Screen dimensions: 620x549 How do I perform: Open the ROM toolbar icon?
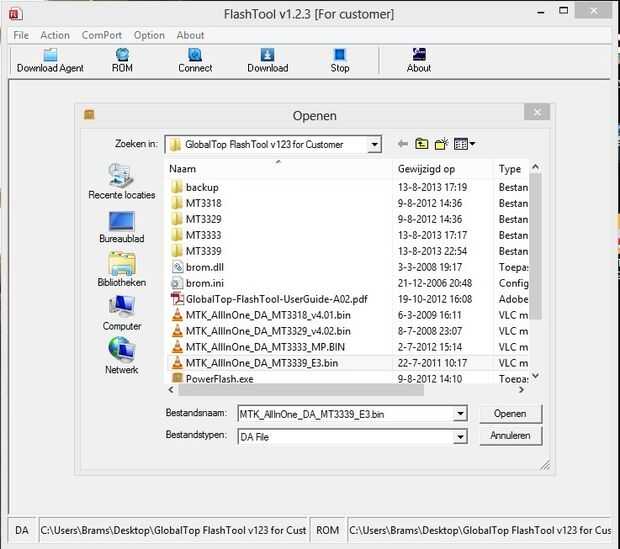pyautogui.click(x=122, y=55)
